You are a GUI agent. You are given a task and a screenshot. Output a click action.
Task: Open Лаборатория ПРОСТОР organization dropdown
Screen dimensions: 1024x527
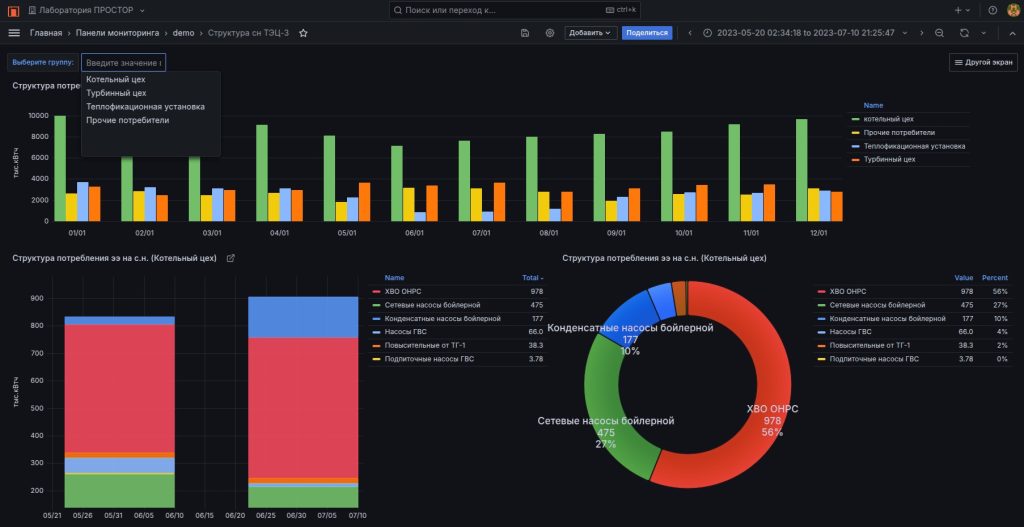point(87,10)
